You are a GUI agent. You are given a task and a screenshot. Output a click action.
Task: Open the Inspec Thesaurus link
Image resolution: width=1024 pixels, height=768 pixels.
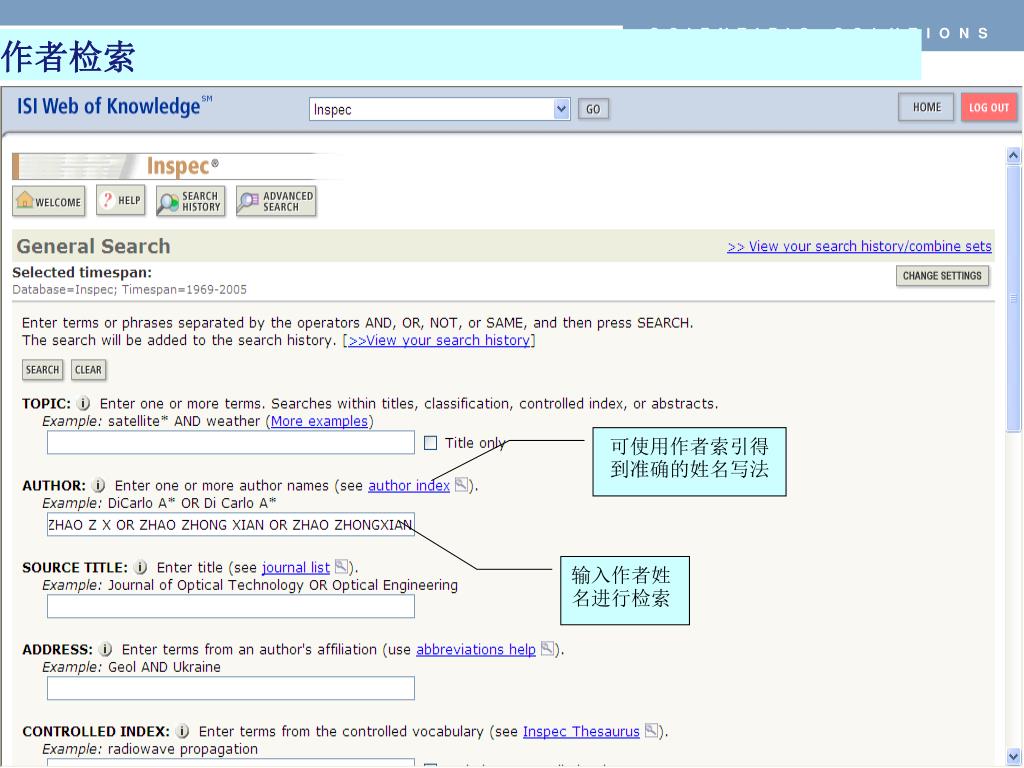click(x=581, y=731)
